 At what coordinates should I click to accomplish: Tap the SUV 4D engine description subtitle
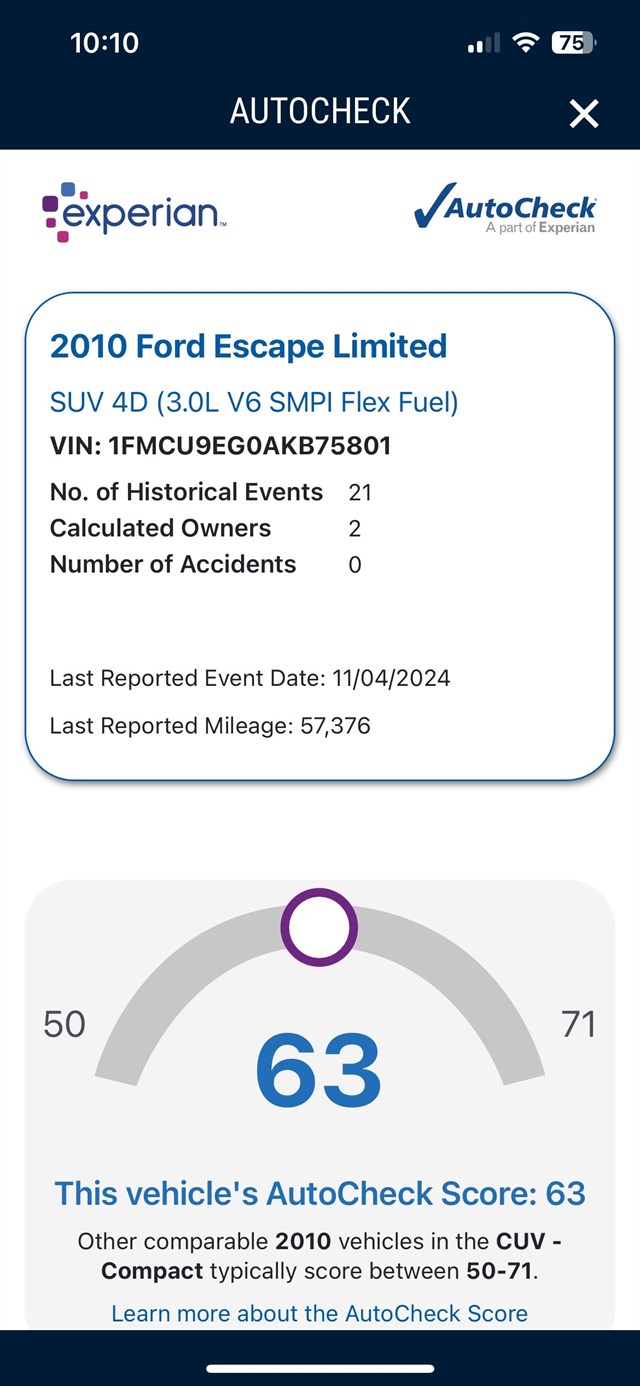click(x=254, y=402)
